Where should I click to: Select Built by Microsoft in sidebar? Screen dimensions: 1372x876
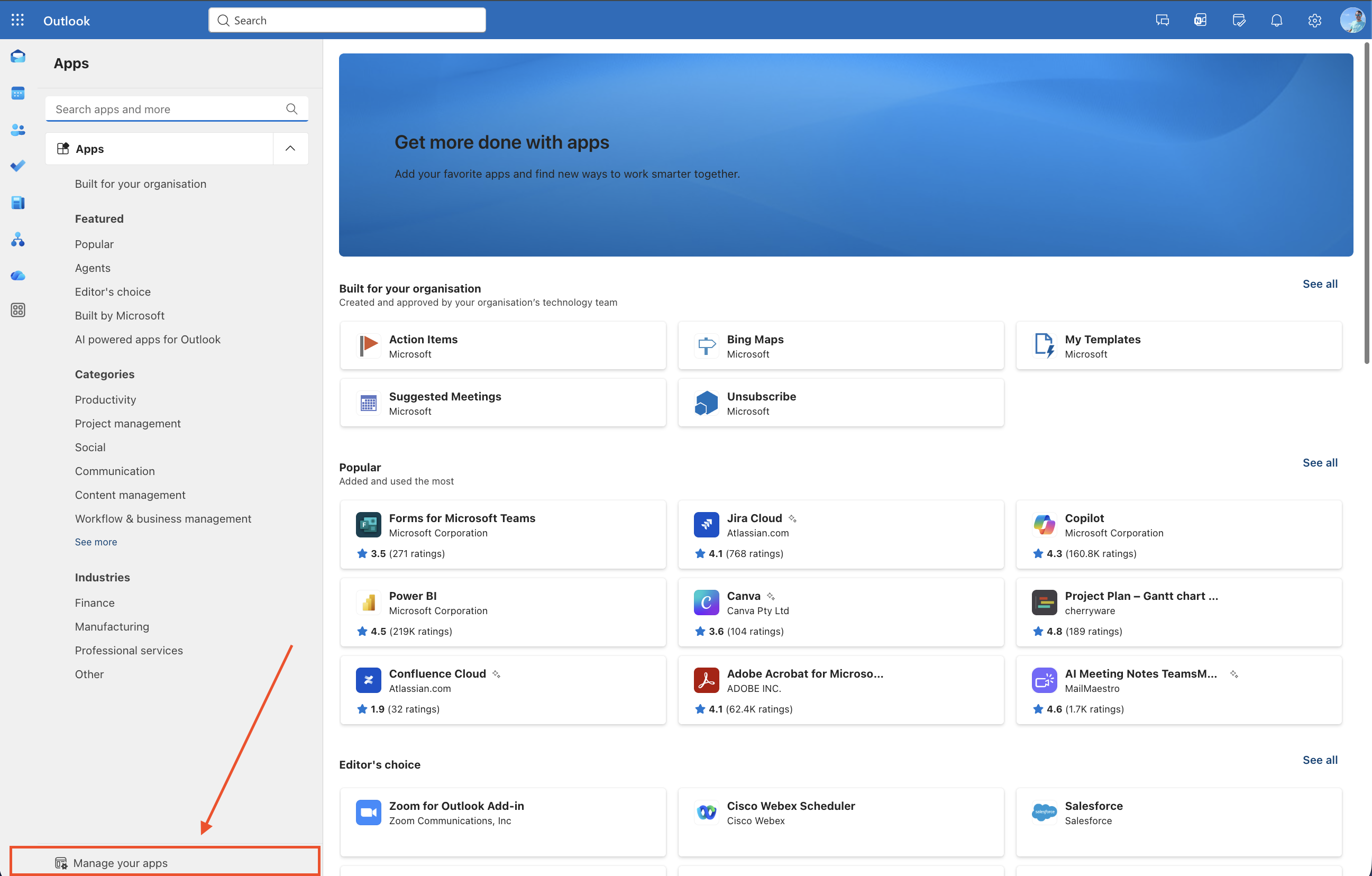tap(120, 315)
